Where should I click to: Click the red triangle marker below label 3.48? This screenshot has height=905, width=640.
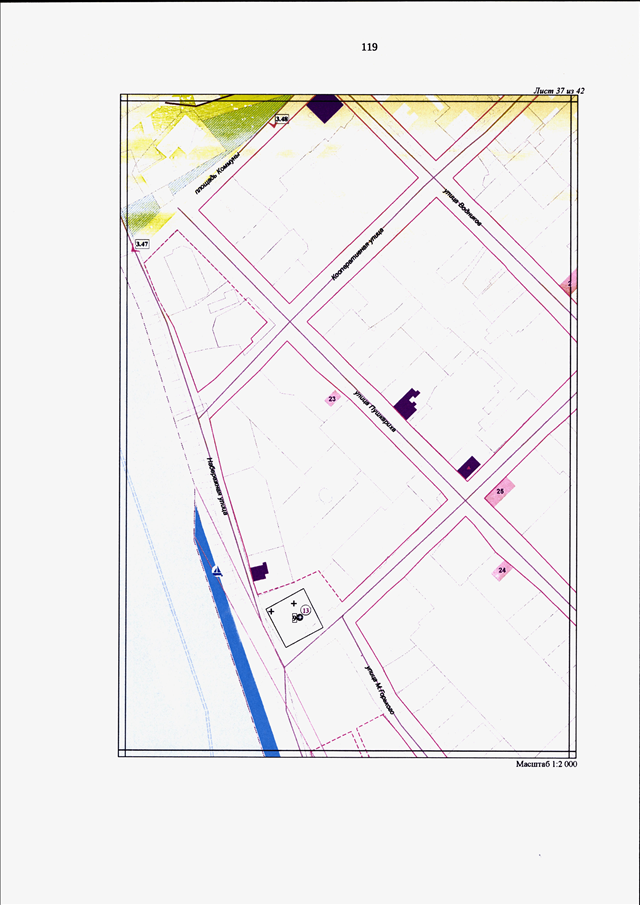point(274,124)
